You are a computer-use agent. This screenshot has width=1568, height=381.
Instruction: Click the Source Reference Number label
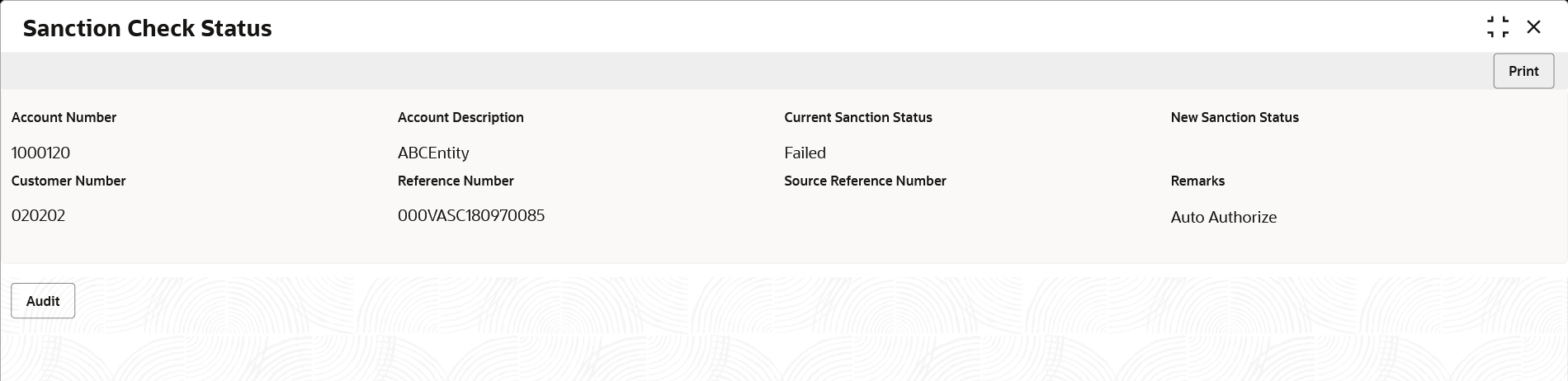[865, 181]
